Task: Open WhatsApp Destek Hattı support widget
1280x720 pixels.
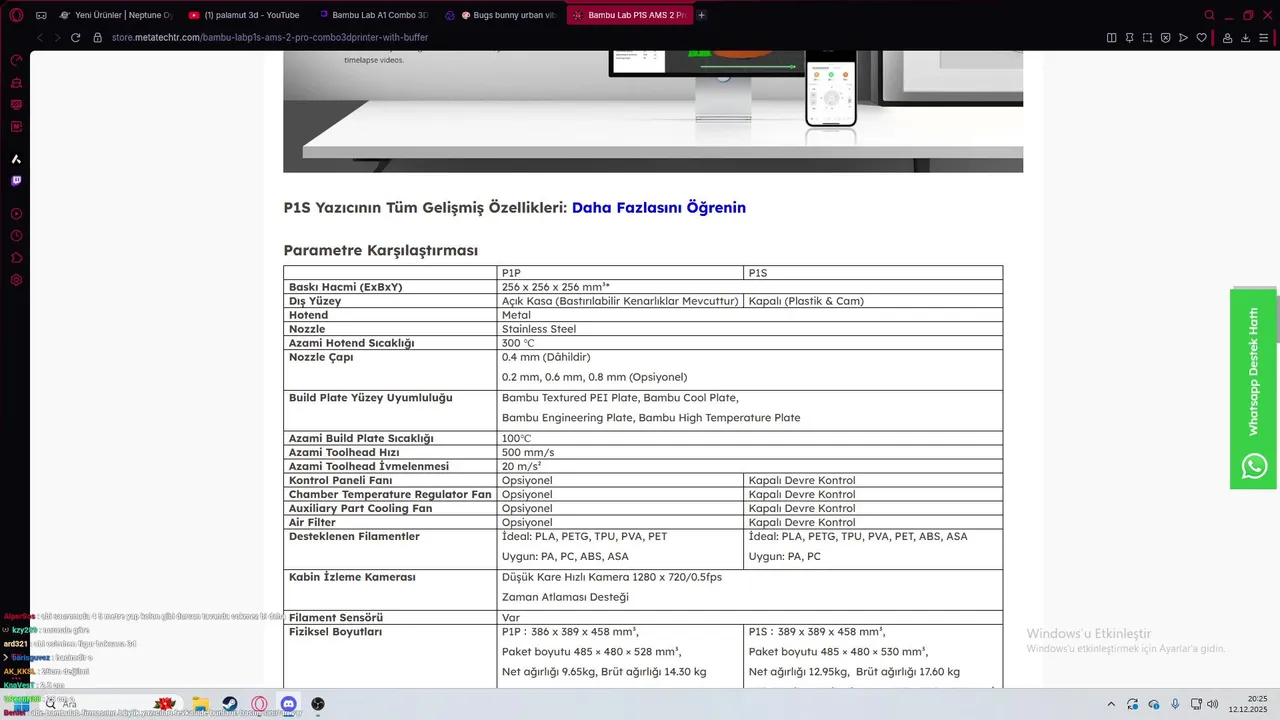Action: coord(1253,389)
